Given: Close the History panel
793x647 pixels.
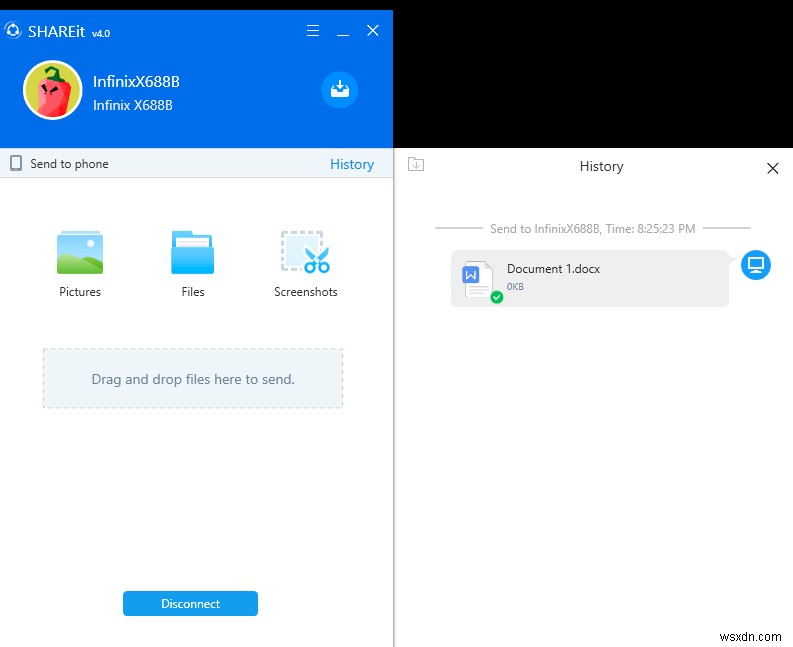Looking at the screenshot, I should tap(772, 168).
